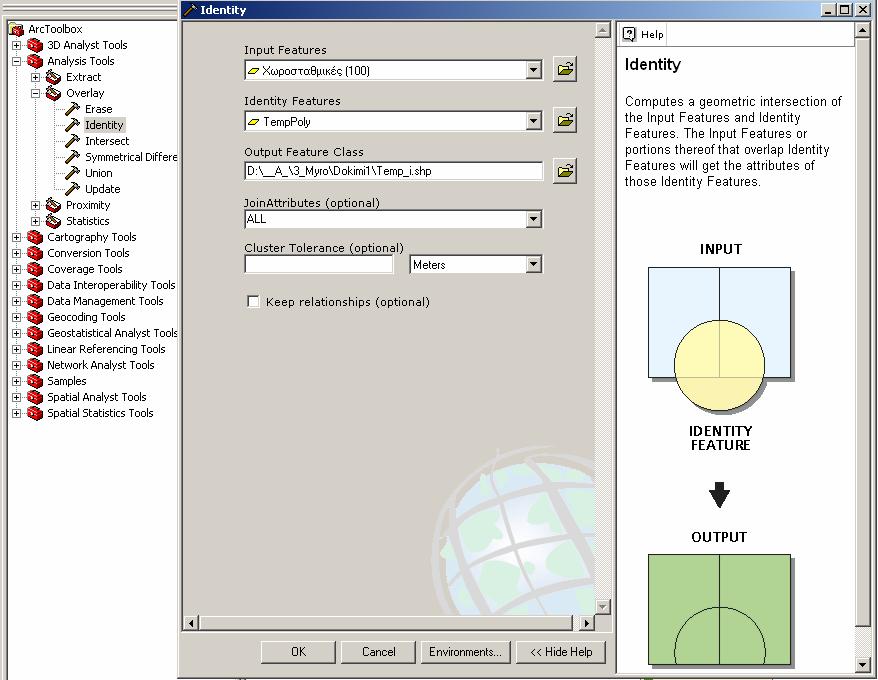The height and width of the screenshot is (680, 878).
Task: Browse for Identity Features with folder icon
Action: point(565,120)
